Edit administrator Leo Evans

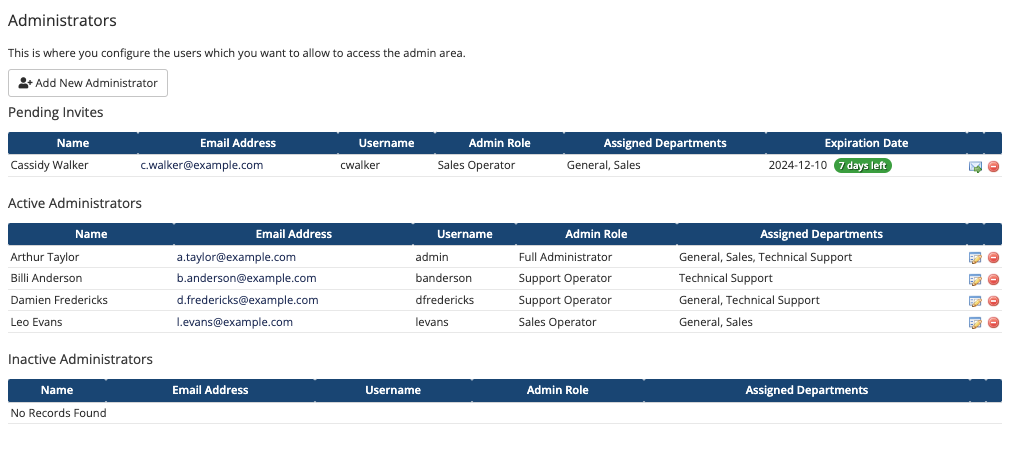click(x=975, y=322)
